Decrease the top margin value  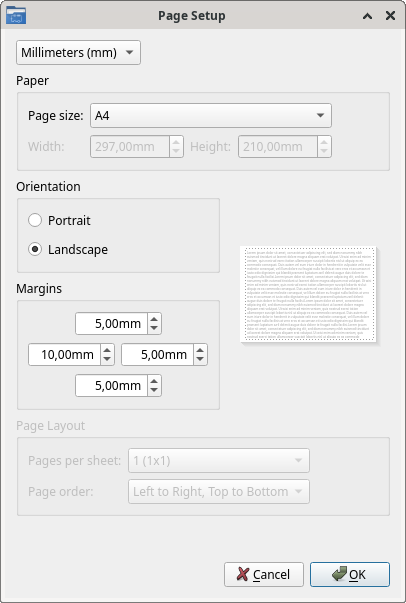pos(154,328)
